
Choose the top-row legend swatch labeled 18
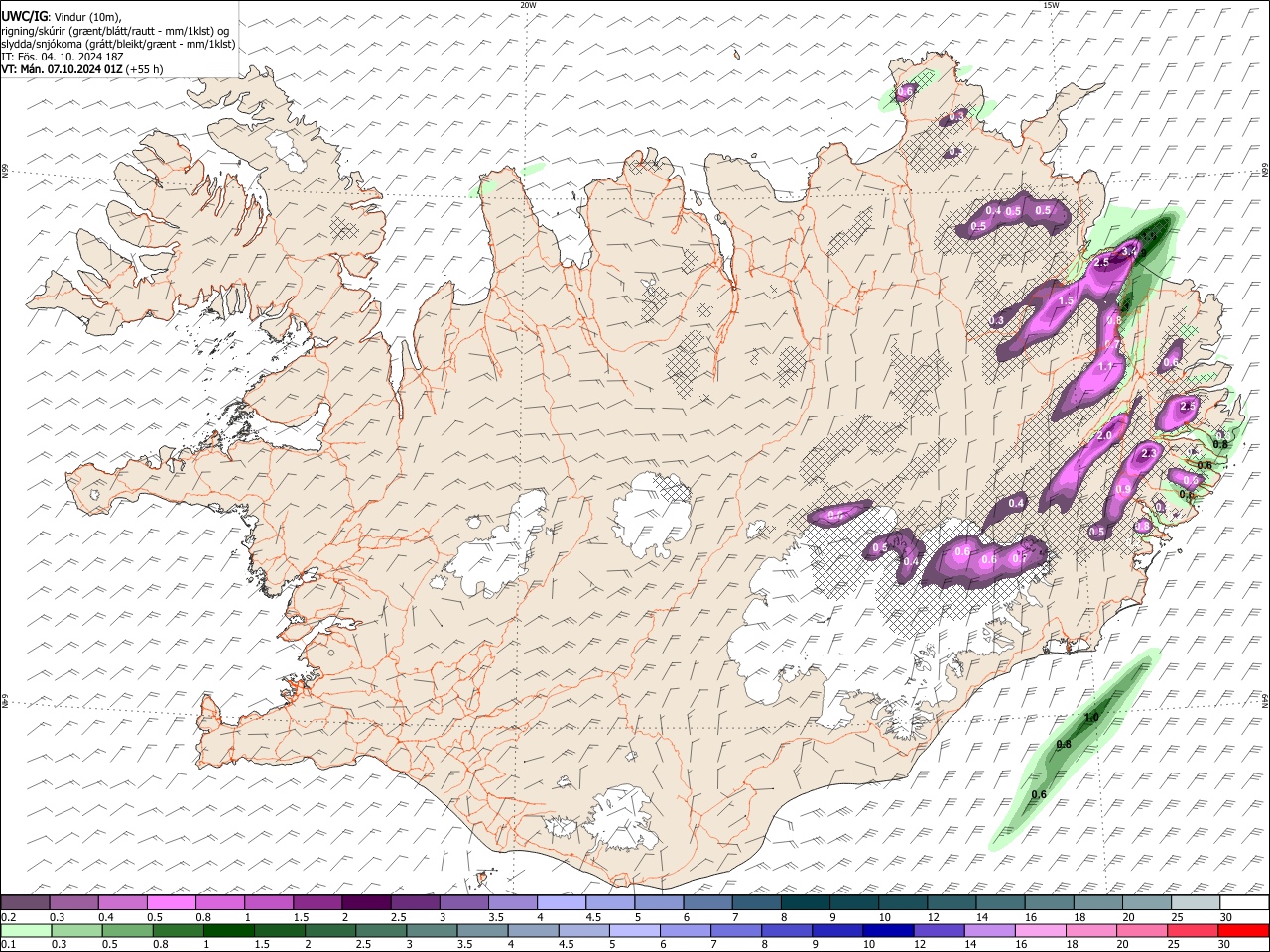pos(1098,903)
